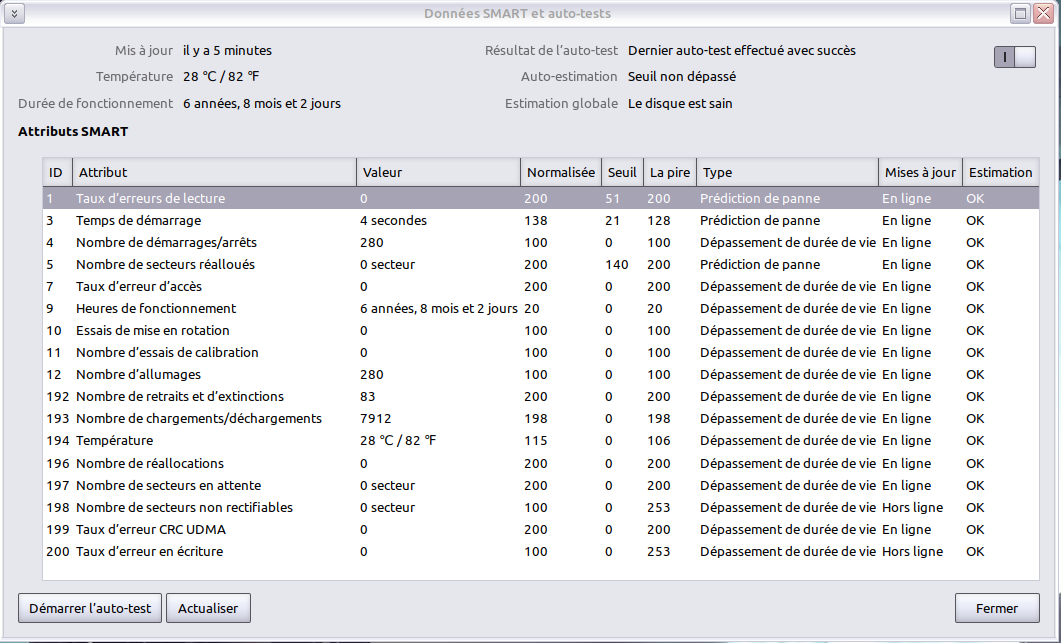Select the Température attribute row
Screen dimensions: 1061x643
541,441
